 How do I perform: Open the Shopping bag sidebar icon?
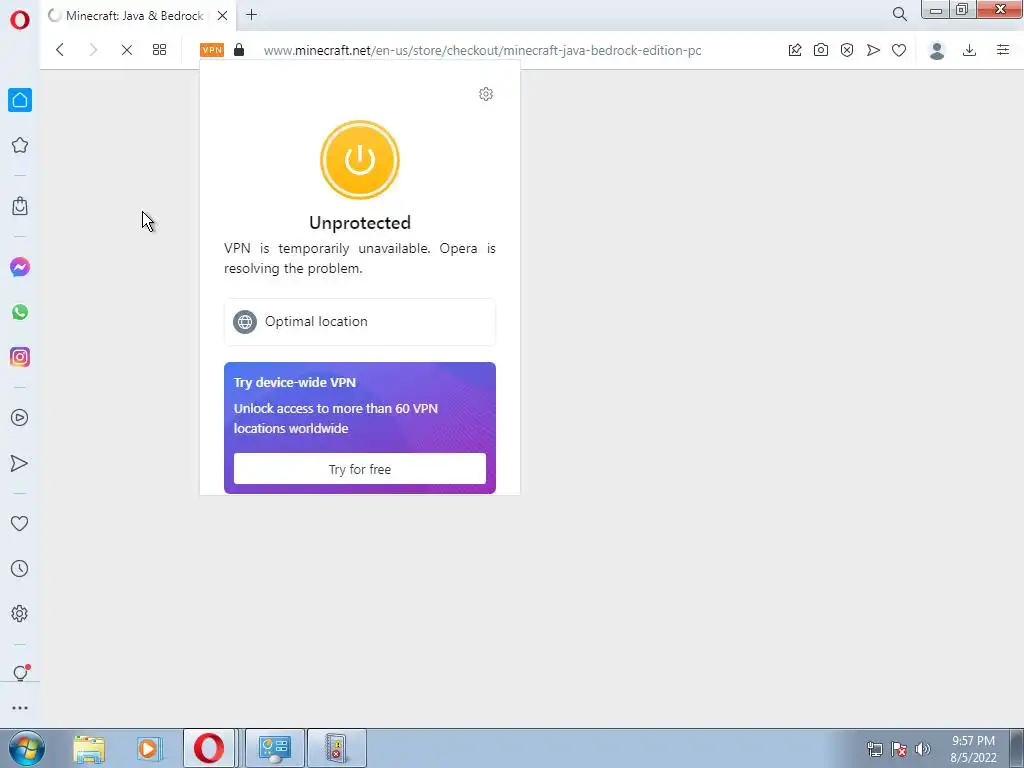(20, 206)
